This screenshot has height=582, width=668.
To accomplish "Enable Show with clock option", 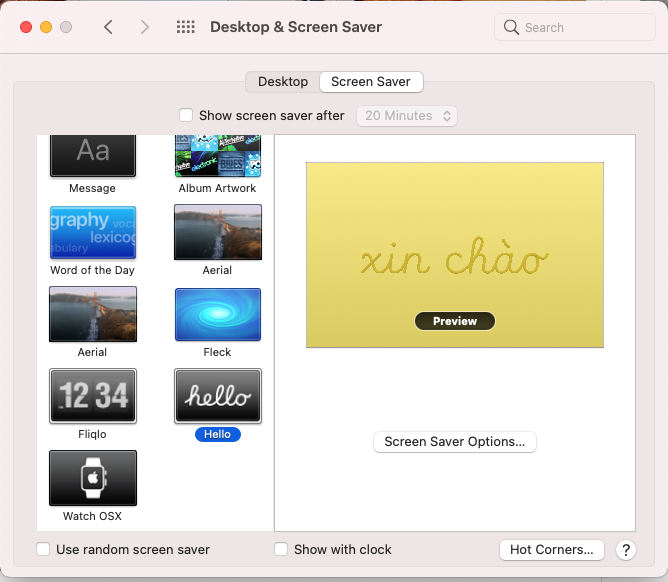I will tap(281, 549).
